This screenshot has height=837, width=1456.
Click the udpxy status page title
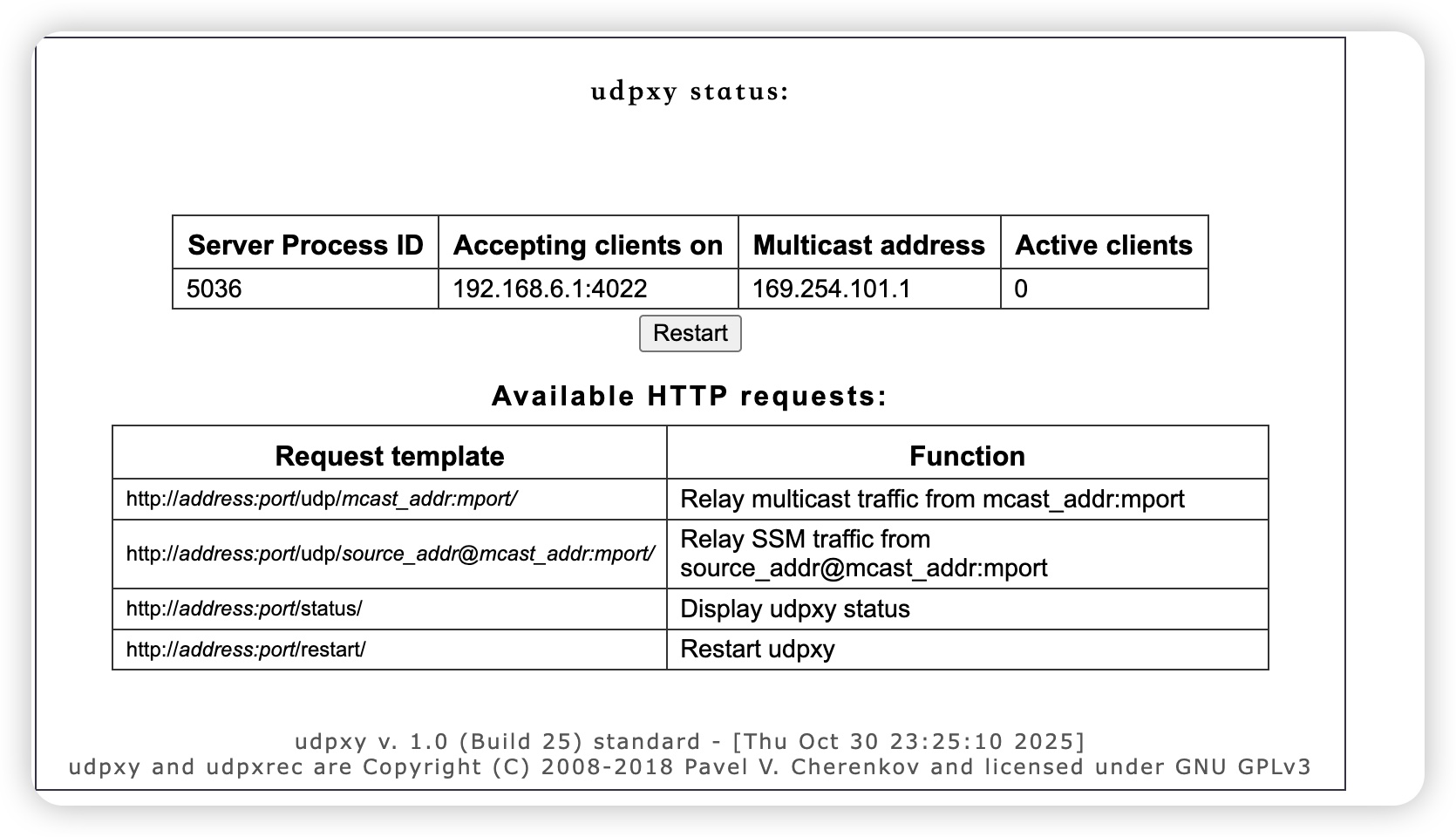click(x=689, y=91)
